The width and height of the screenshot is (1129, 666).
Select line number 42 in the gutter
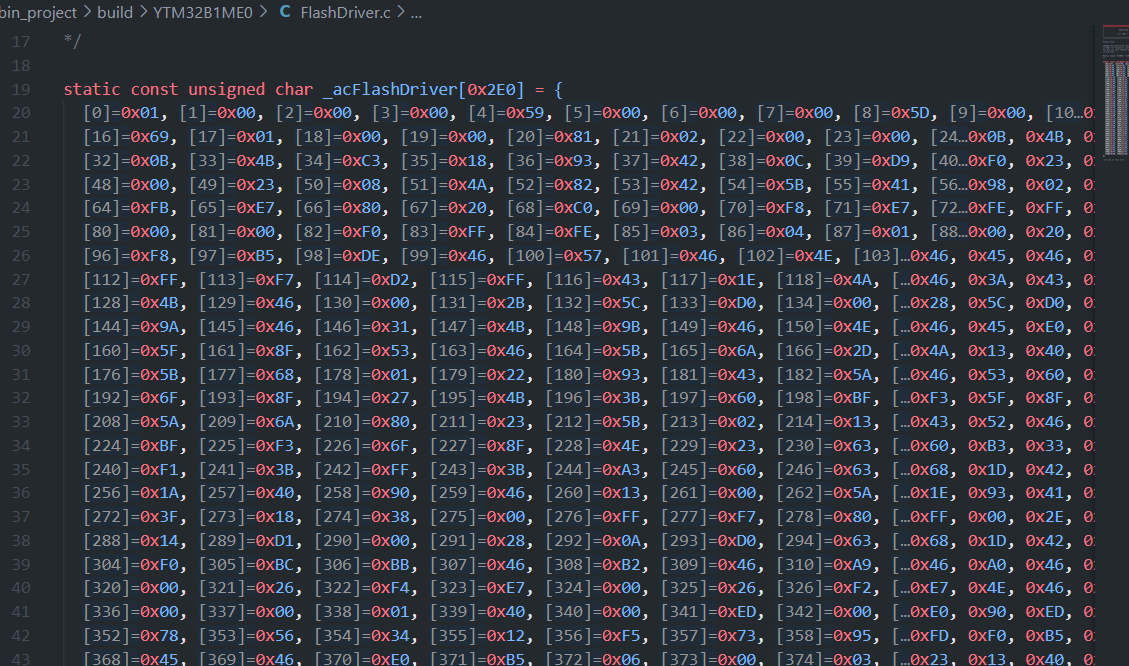click(x=21, y=635)
